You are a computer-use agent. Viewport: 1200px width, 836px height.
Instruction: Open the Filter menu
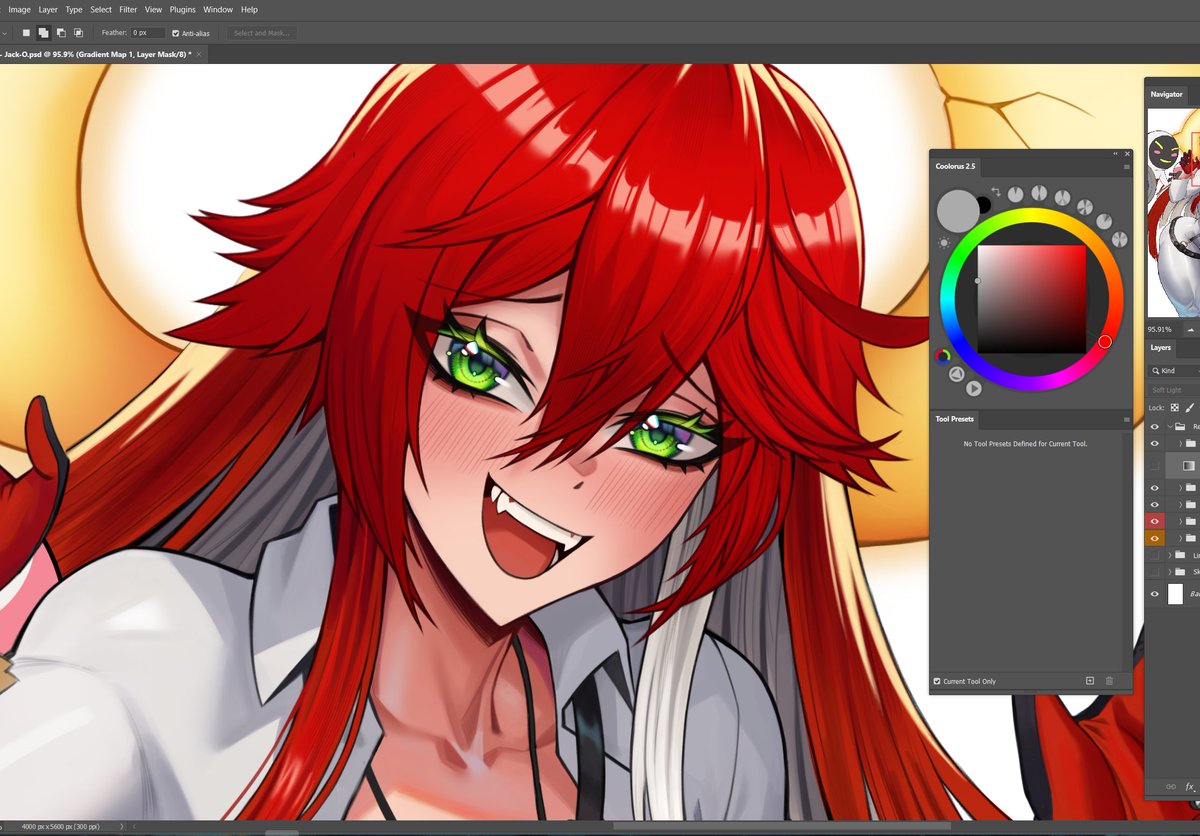(x=128, y=9)
